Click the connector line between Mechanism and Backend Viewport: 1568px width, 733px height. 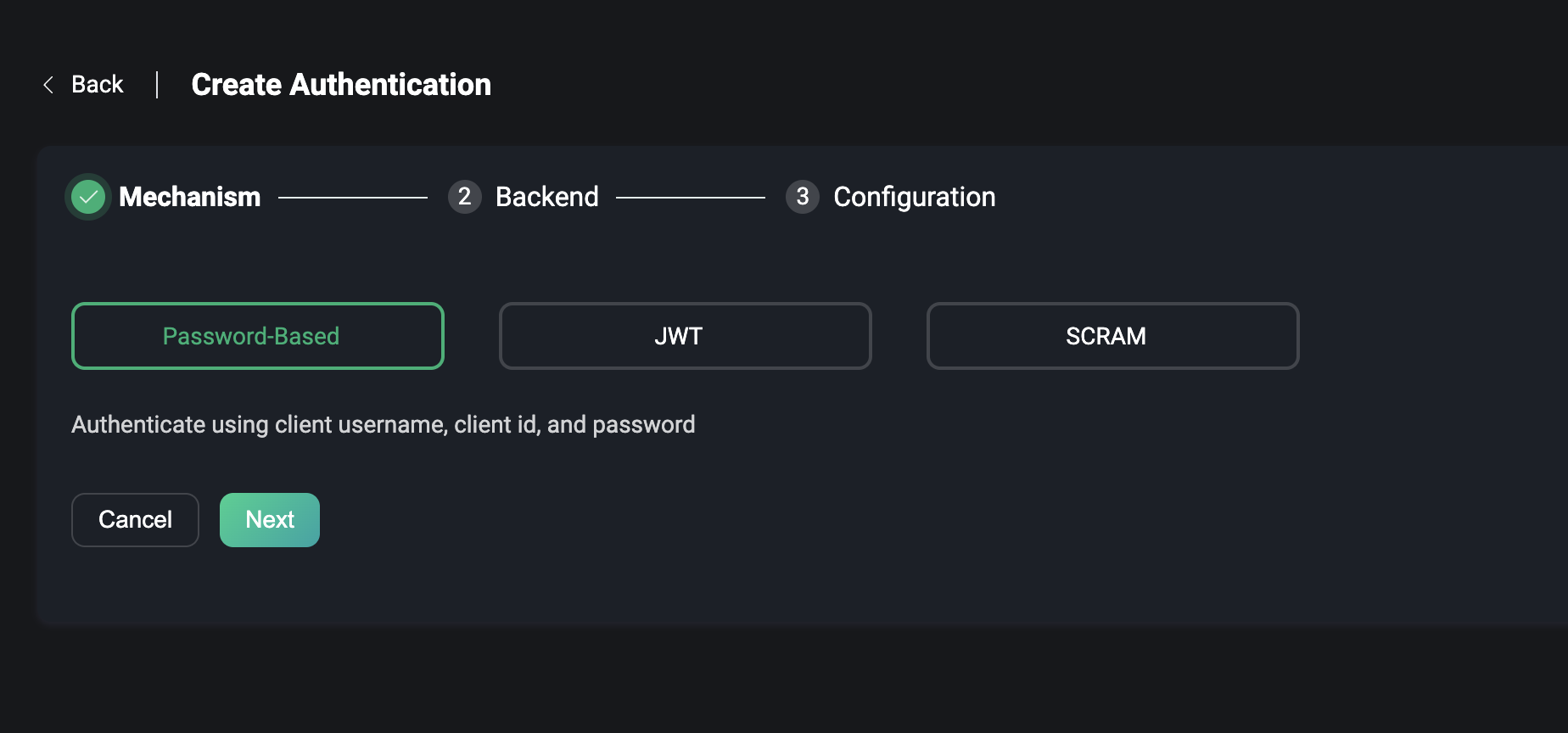click(353, 198)
